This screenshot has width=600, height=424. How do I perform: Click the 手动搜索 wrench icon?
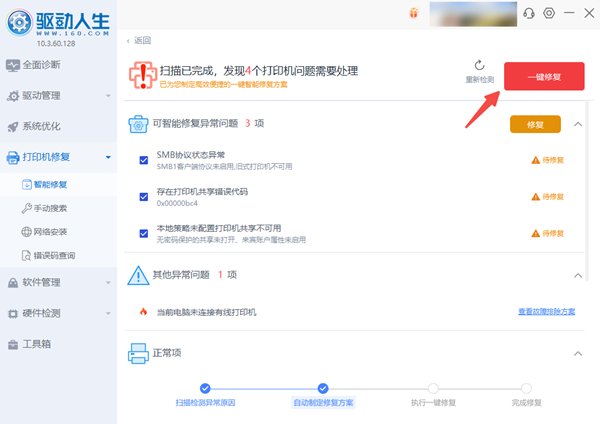tap(26, 208)
